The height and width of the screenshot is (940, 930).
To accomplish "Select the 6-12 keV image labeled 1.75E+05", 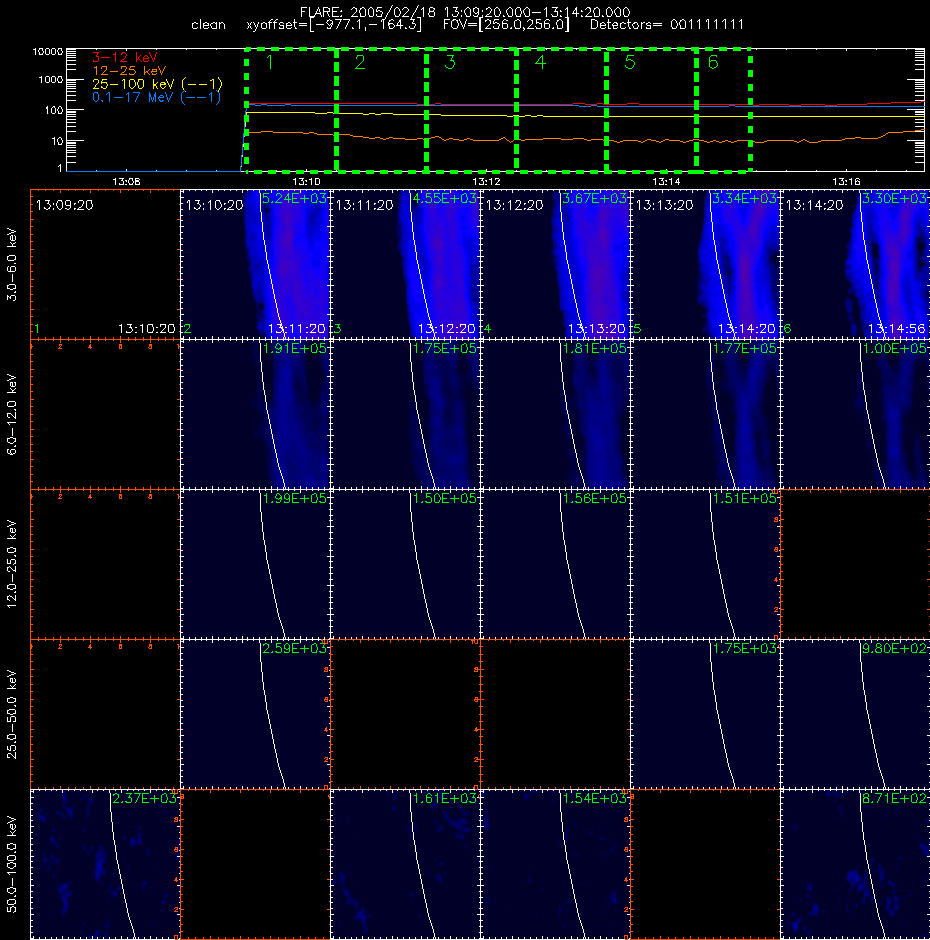I will pyautogui.click(x=405, y=414).
